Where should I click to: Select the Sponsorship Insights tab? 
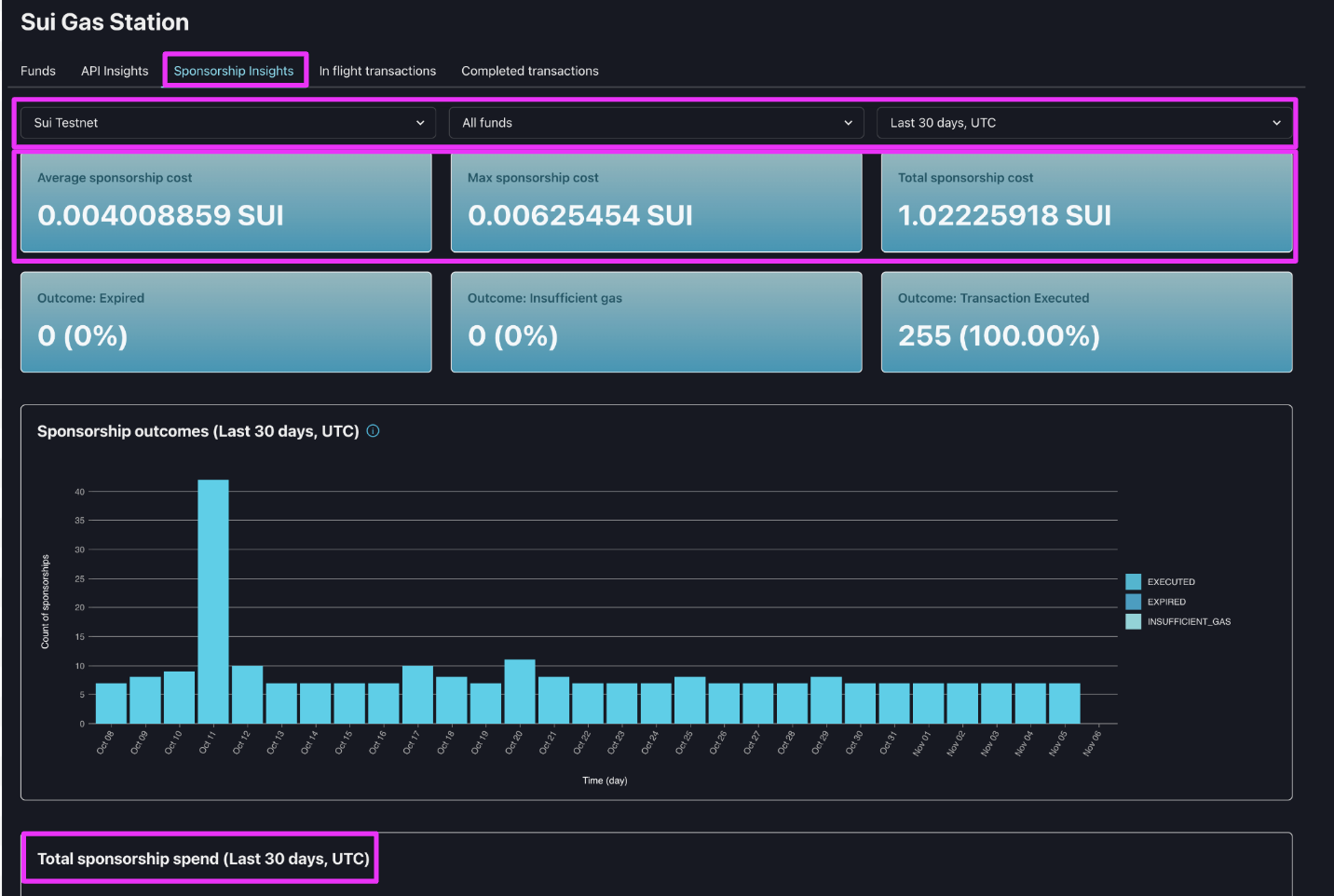[x=234, y=71]
